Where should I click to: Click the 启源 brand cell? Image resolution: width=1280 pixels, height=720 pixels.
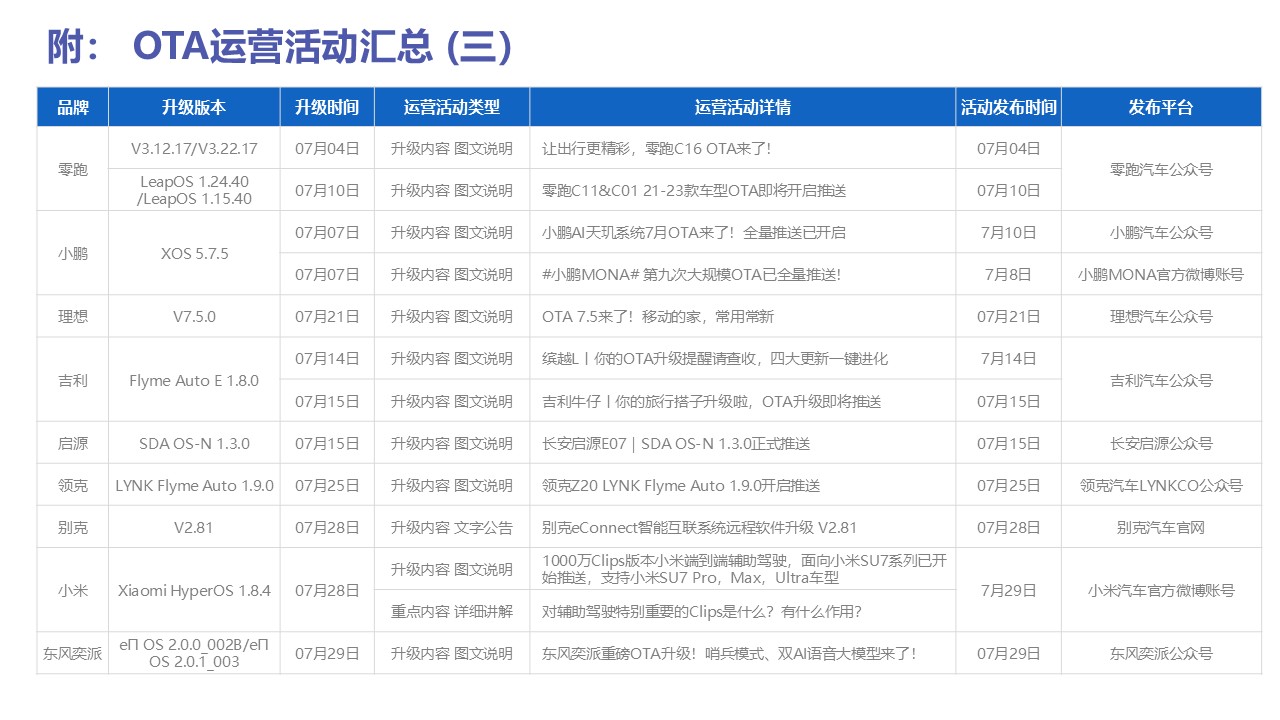[x=73, y=443]
